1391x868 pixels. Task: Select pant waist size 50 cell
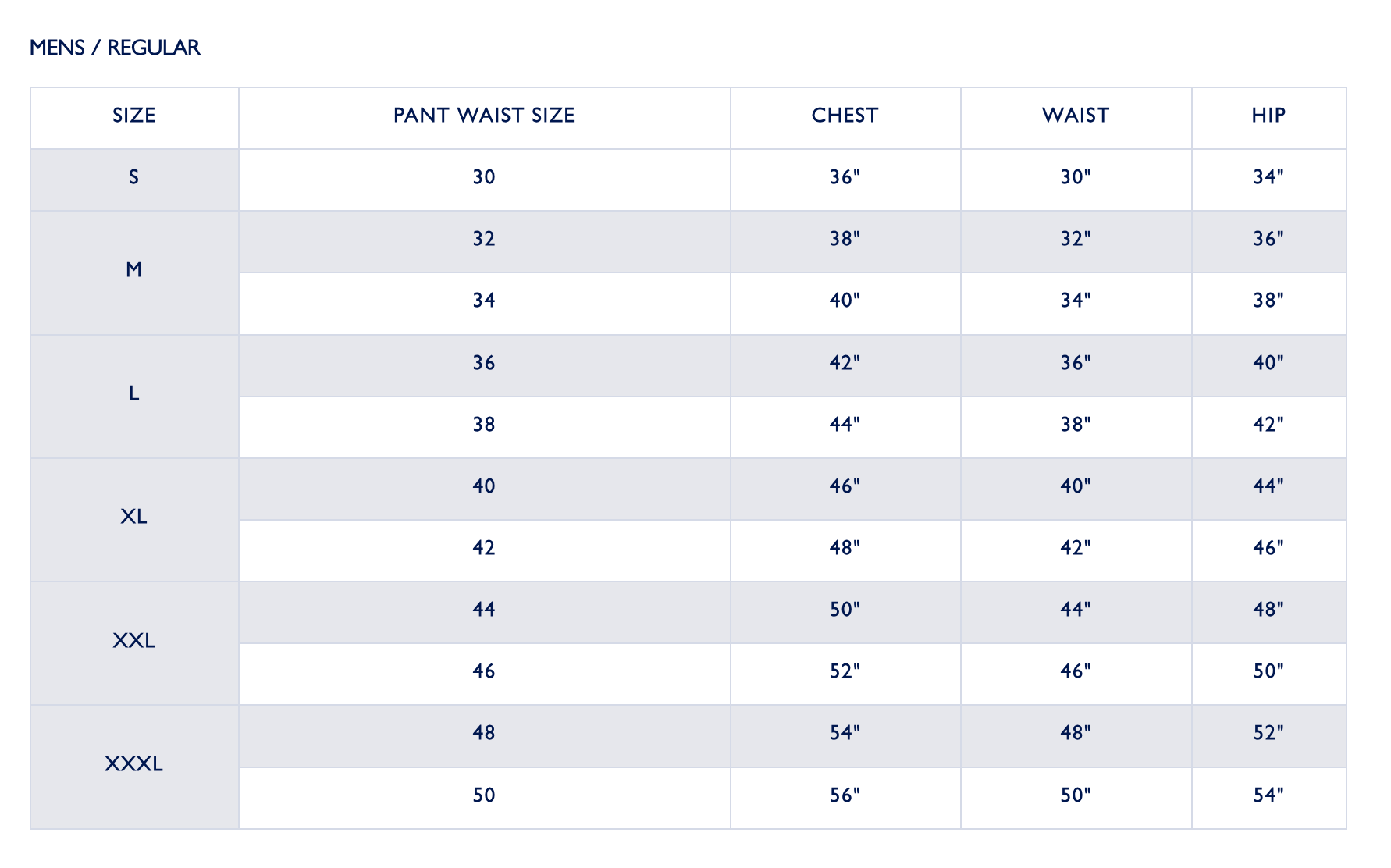point(484,798)
